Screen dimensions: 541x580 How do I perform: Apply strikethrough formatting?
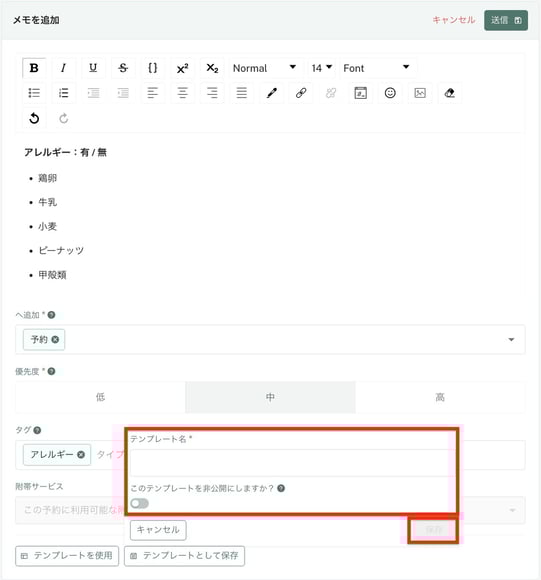123,68
